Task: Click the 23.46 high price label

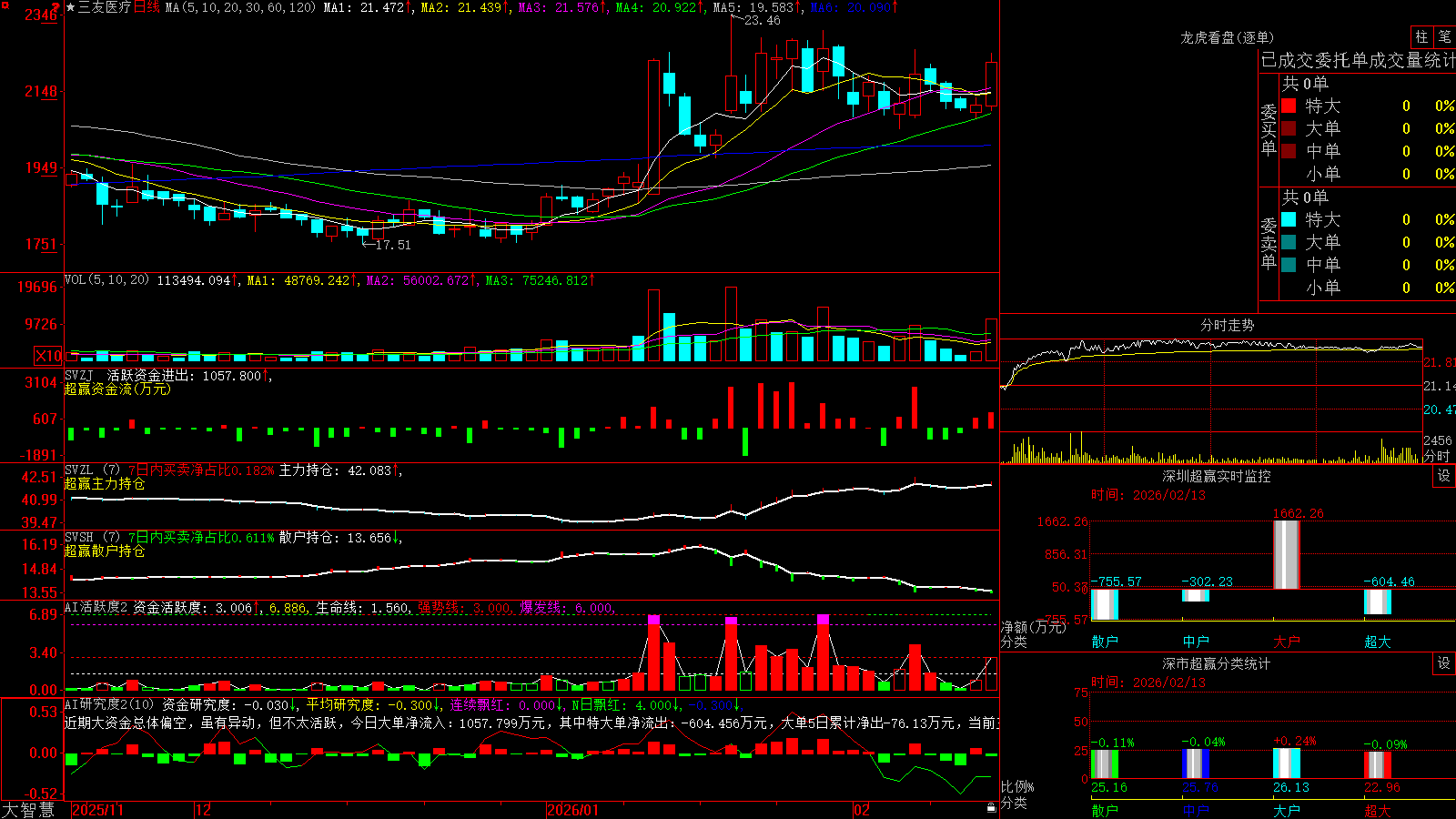Action: [762, 20]
